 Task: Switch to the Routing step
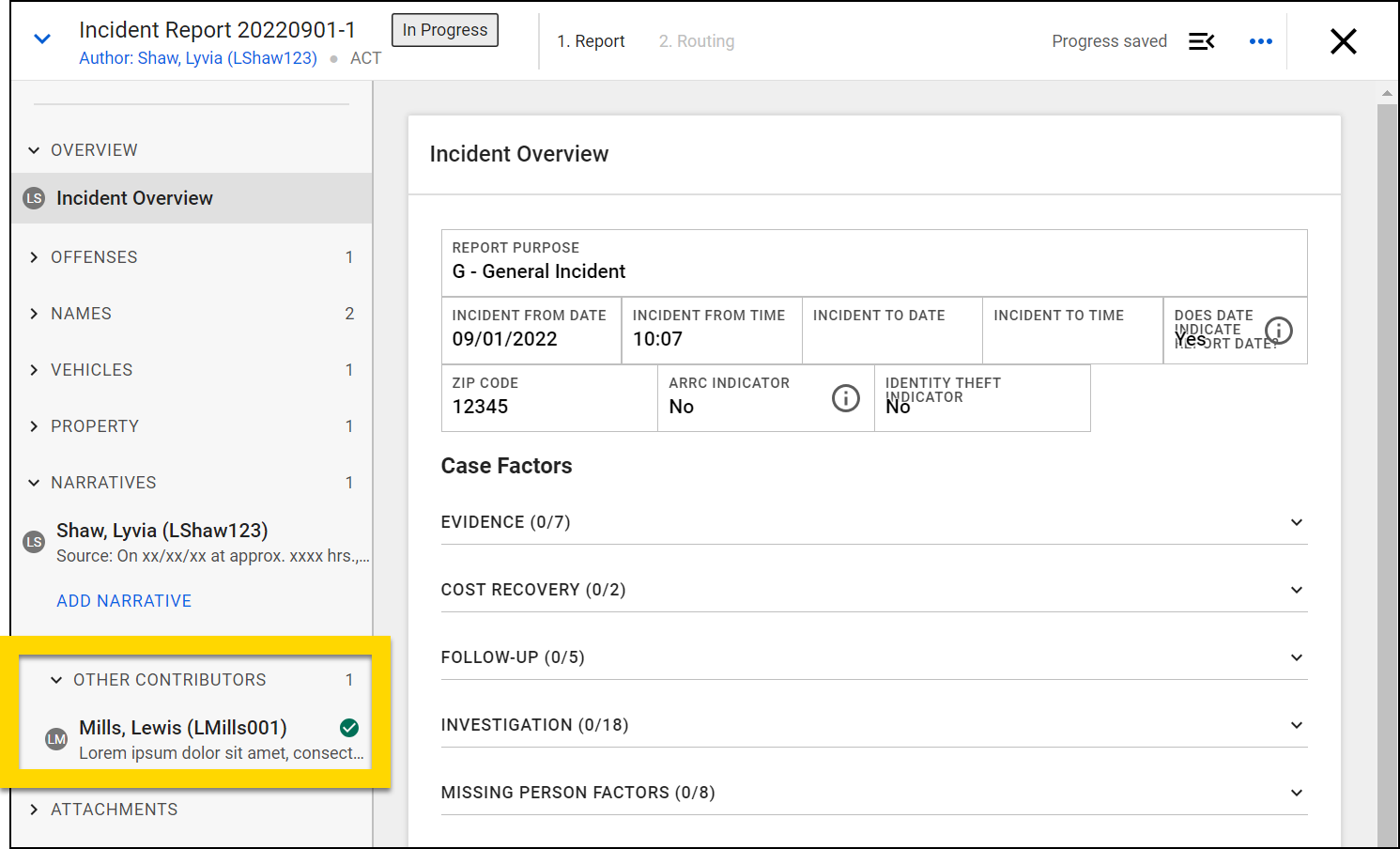coord(696,40)
